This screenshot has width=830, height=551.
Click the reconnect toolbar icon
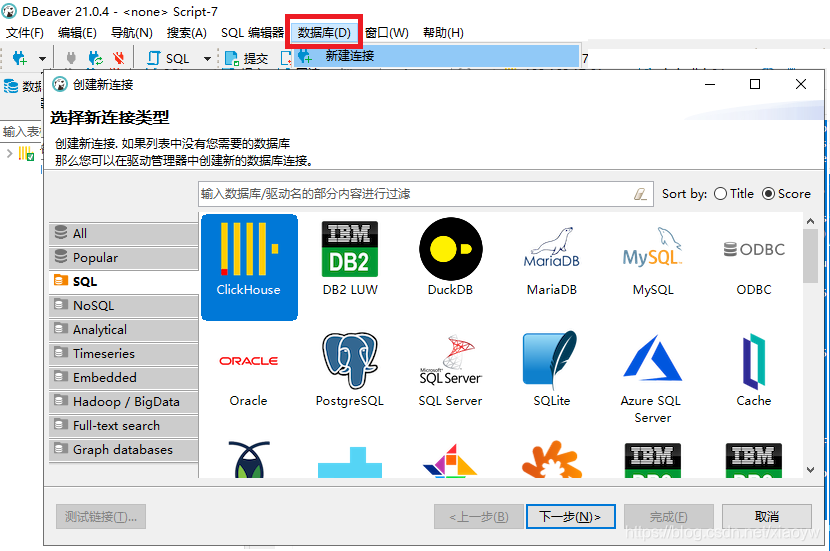coord(96,58)
